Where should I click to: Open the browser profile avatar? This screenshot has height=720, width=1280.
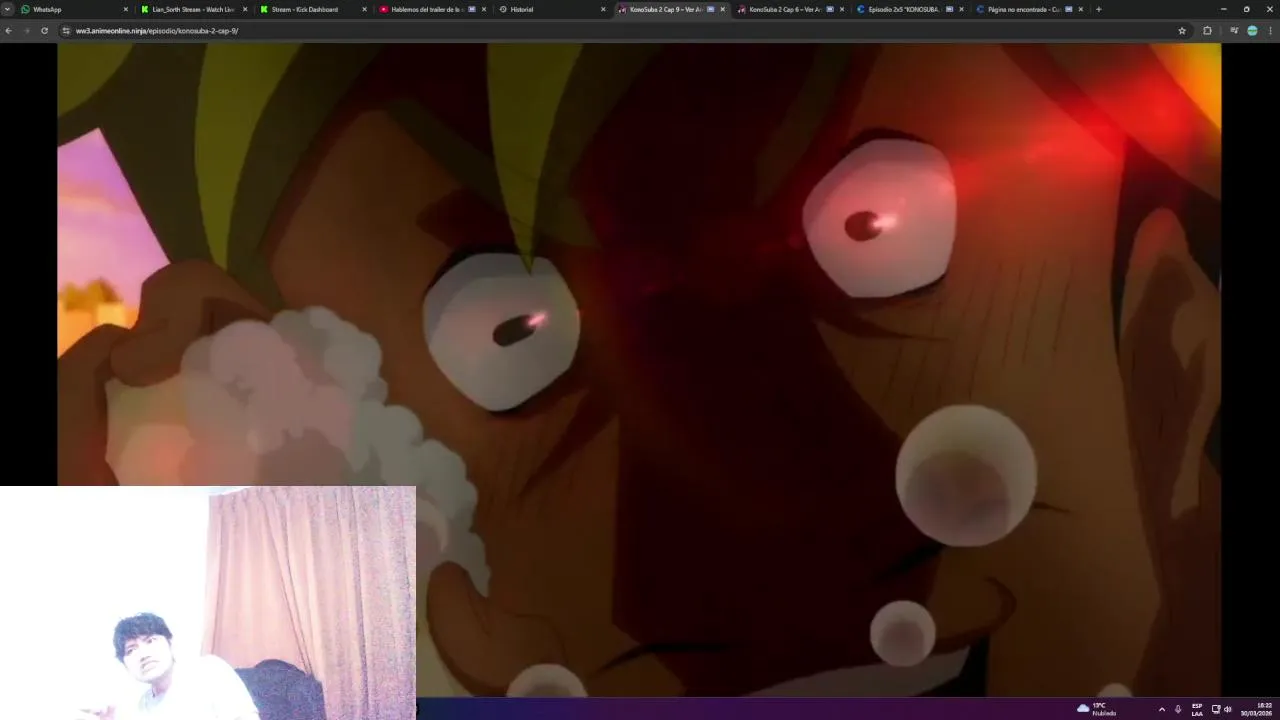coord(1252,31)
